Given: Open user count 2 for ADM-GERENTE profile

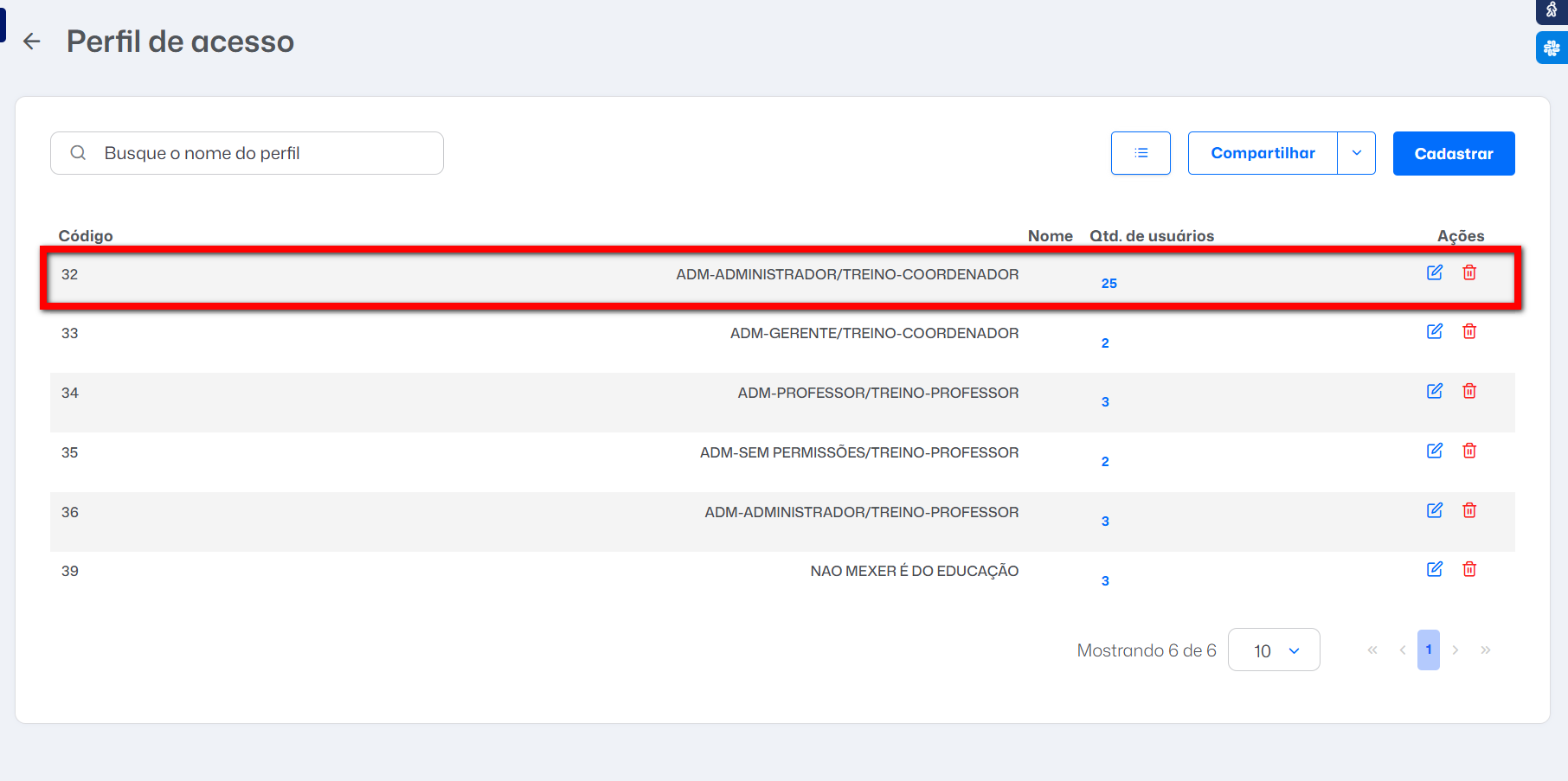Looking at the screenshot, I should [1105, 343].
